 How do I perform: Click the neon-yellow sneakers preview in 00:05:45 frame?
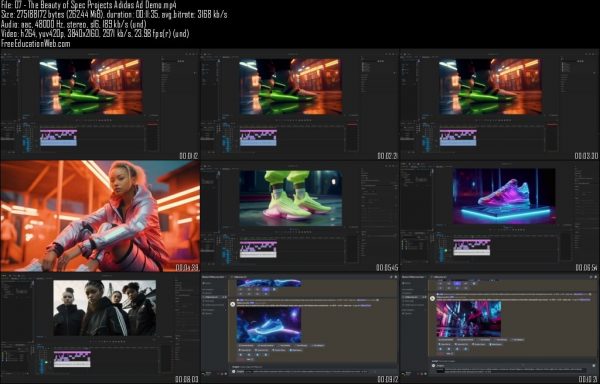pyautogui.click(x=290, y=198)
